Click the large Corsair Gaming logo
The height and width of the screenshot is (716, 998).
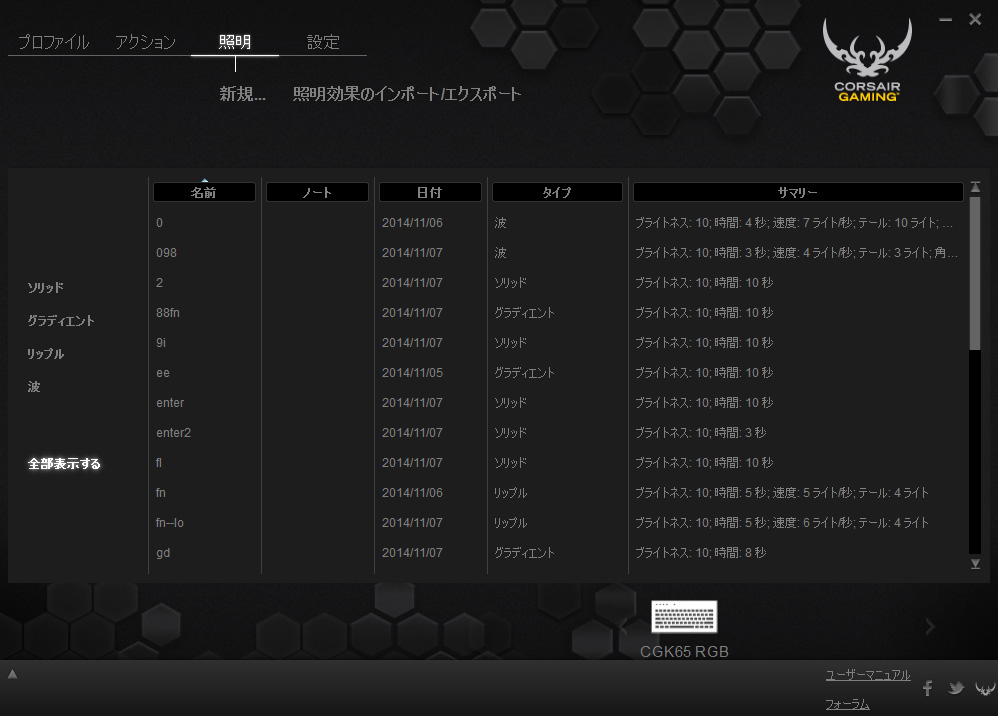point(867,60)
